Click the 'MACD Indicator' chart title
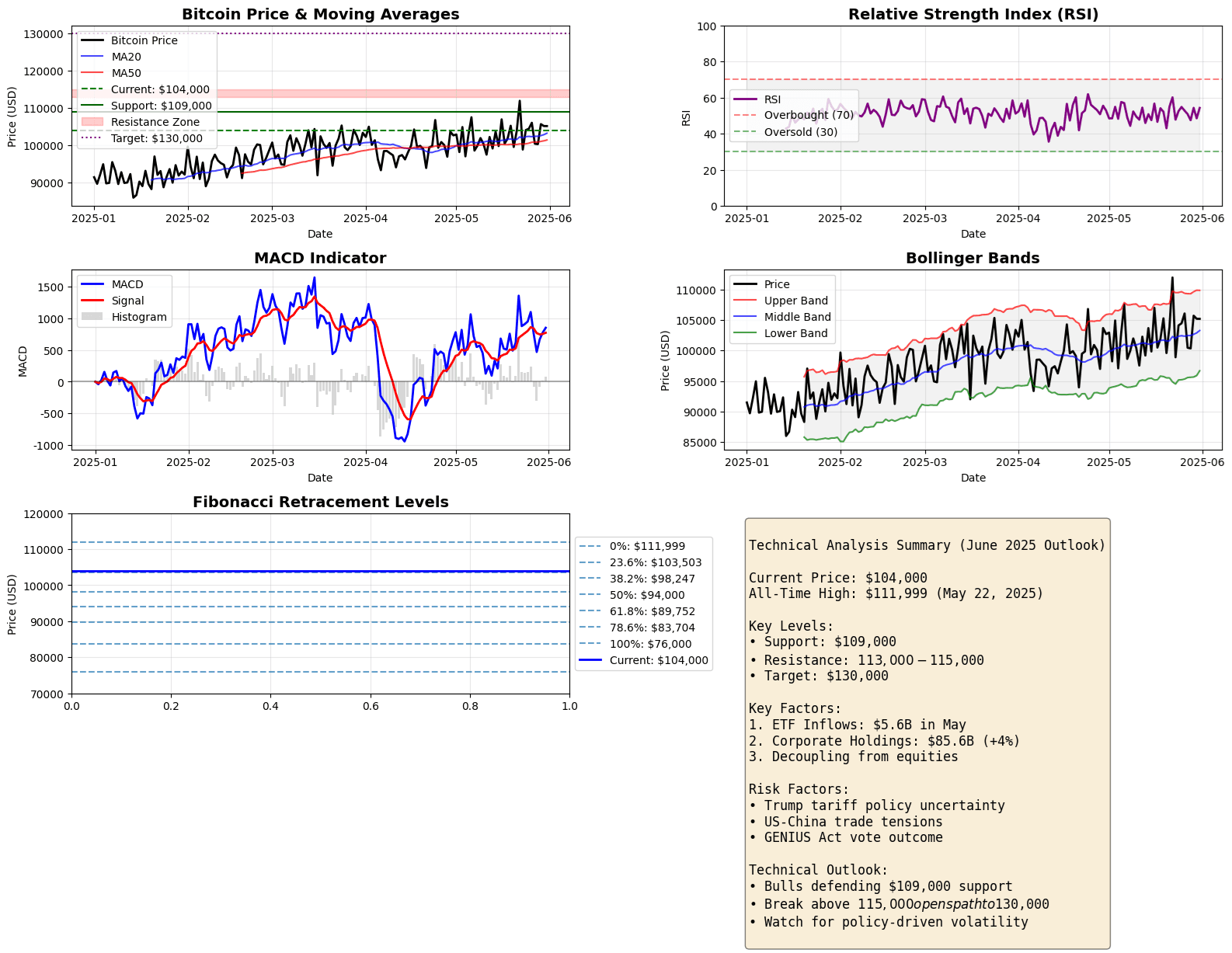Image resolution: width=1232 pixels, height=953 pixels. point(320,258)
